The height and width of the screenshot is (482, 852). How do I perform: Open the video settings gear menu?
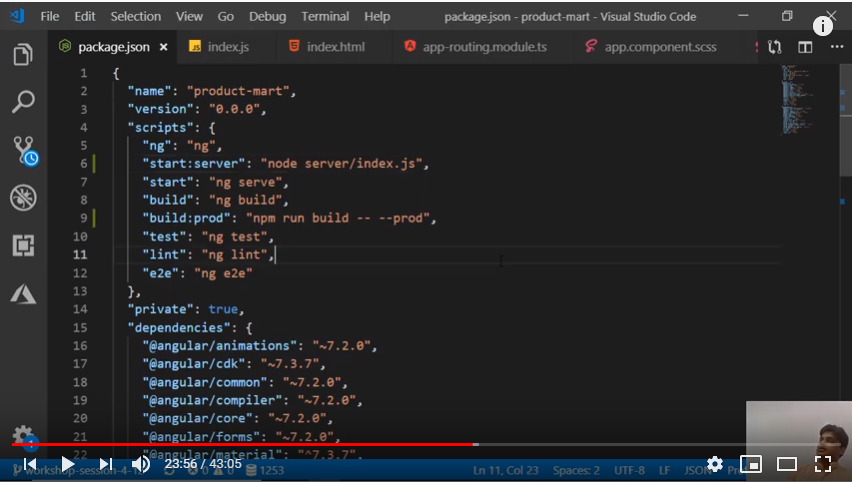[715, 464]
